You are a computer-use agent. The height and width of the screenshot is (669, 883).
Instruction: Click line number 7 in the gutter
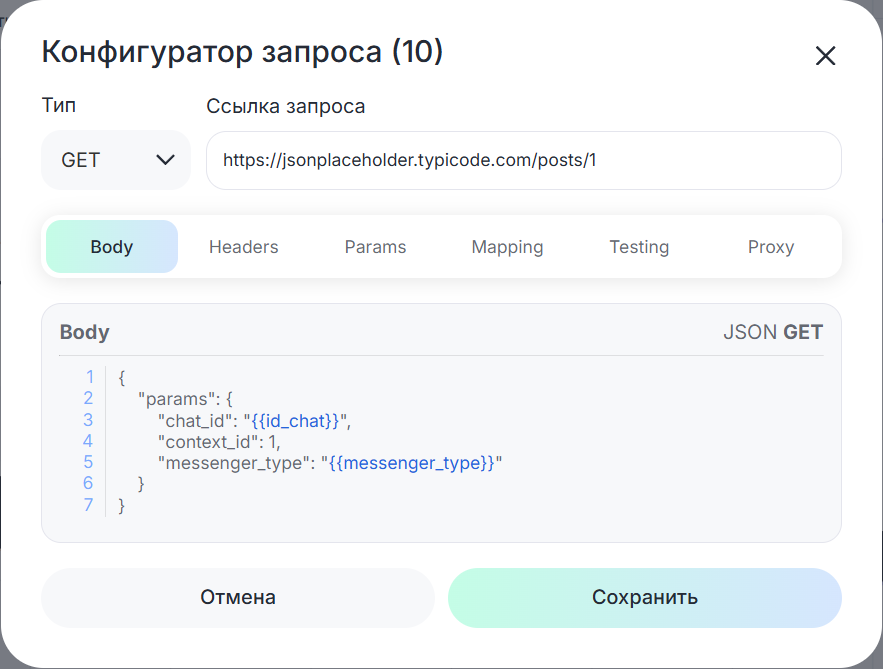(89, 505)
